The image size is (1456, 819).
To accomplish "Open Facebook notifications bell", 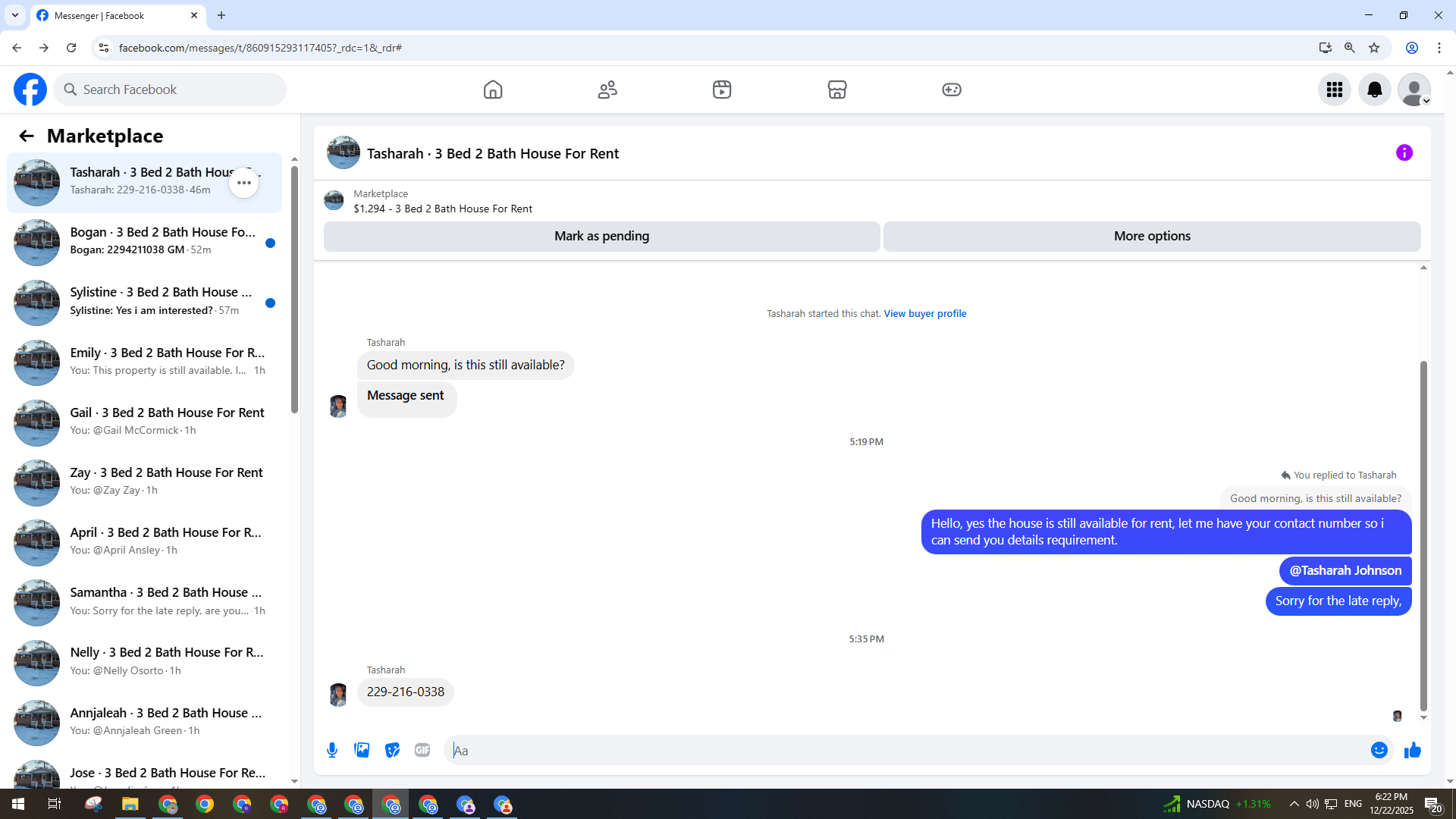I will tap(1374, 89).
